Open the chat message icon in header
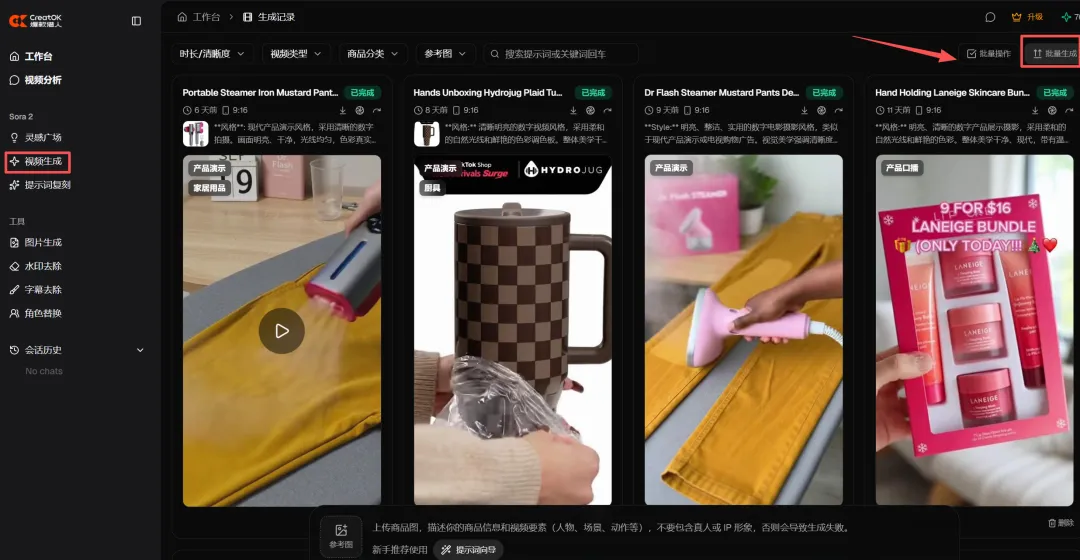Image resolution: width=1080 pixels, height=560 pixels. pos(990,17)
